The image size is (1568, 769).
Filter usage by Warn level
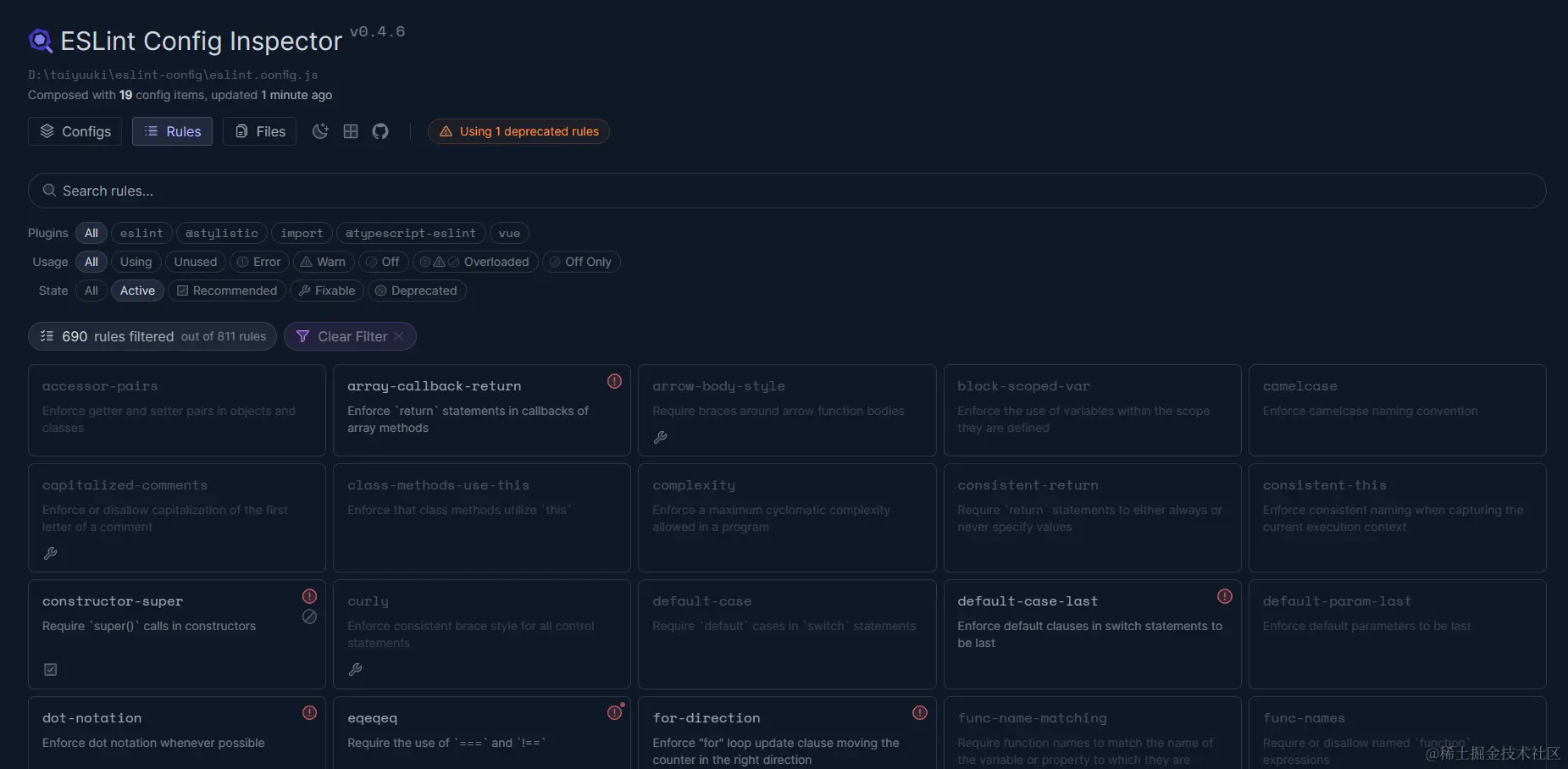(x=324, y=262)
